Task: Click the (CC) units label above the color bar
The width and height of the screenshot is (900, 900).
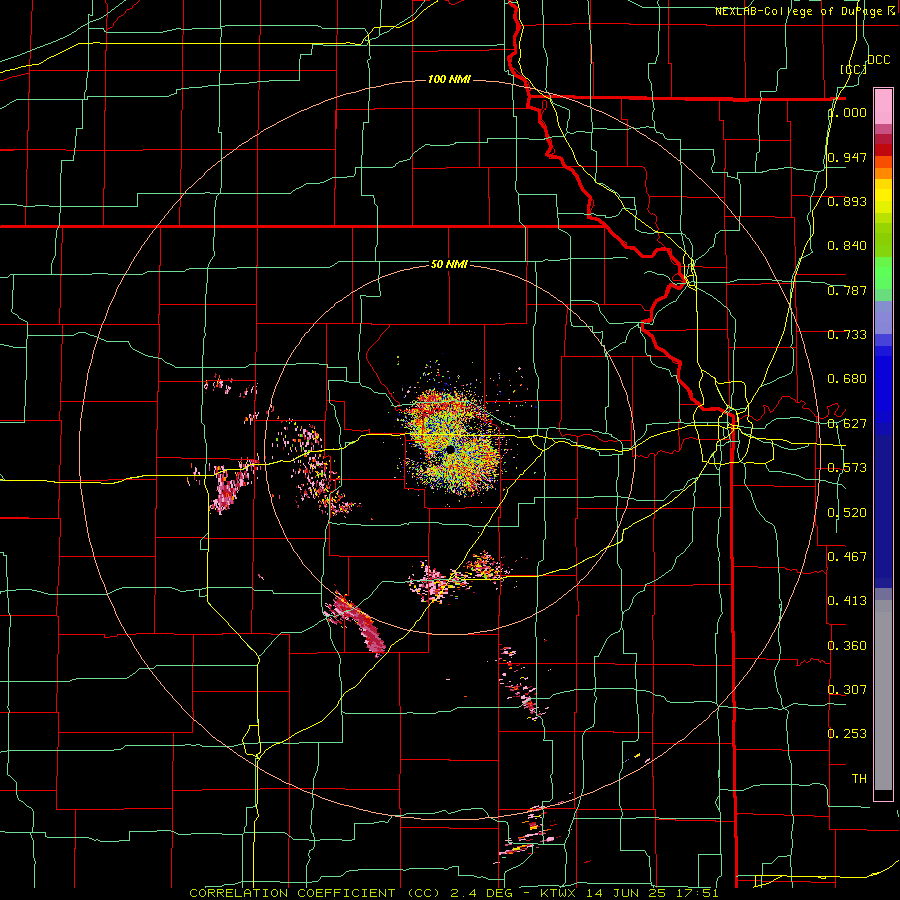Action: tap(853, 69)
